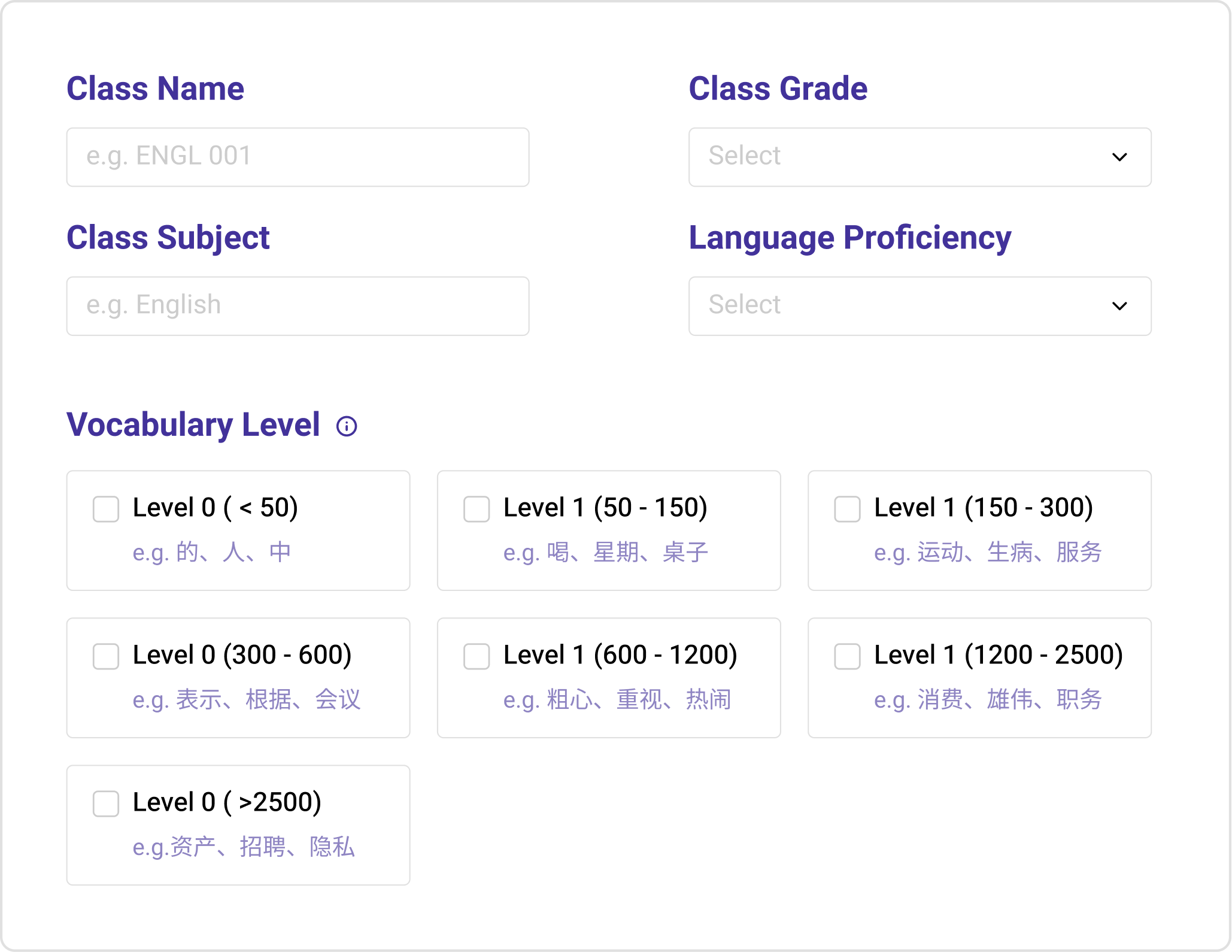Click the Vocabulary Level info icon
The image size is (1232, 952).
tap(347, 426)
